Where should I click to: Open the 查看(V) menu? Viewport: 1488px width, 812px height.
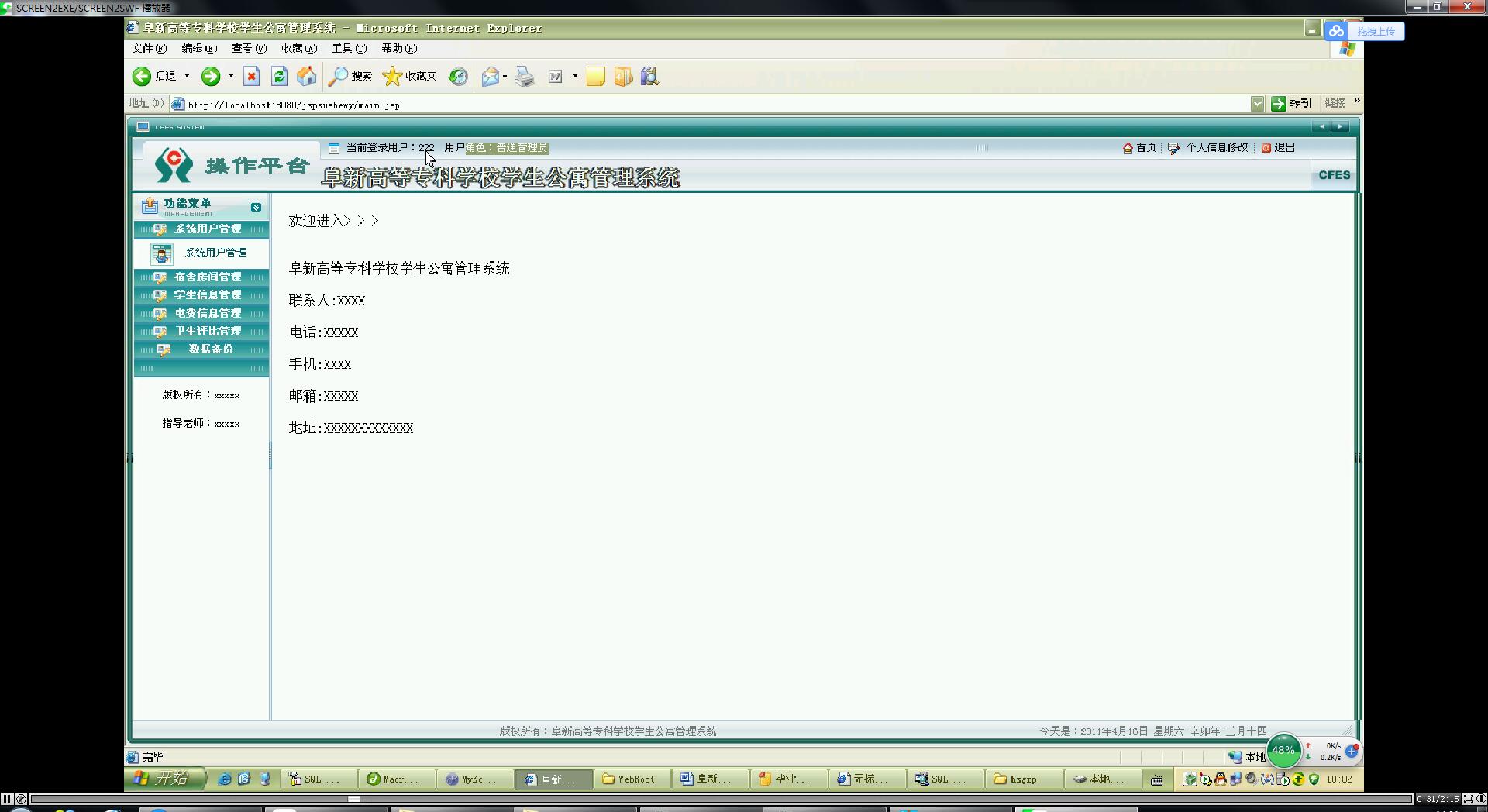(249, 49)
